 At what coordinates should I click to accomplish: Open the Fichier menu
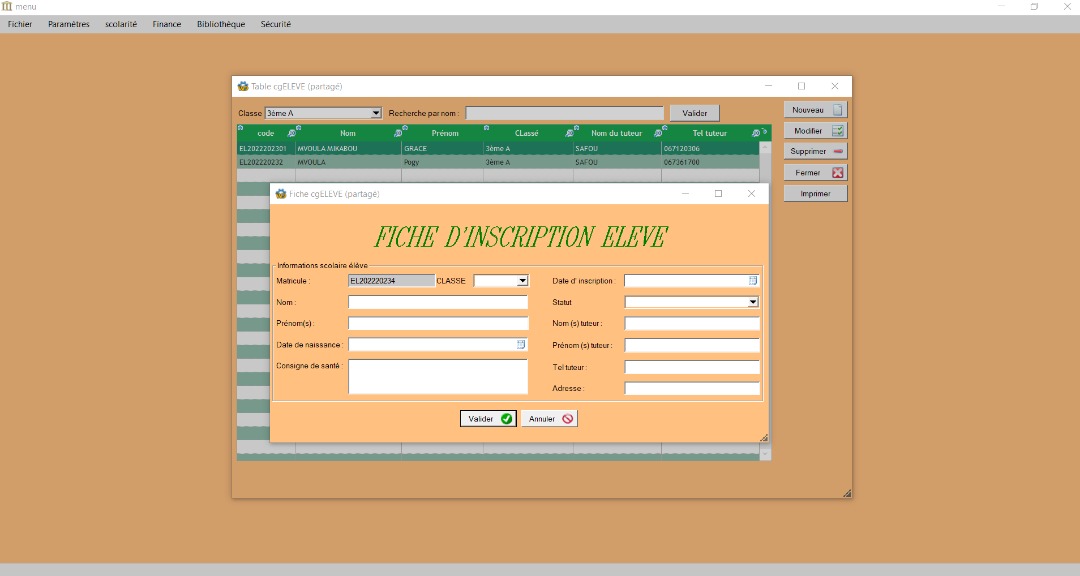point(20,24)
